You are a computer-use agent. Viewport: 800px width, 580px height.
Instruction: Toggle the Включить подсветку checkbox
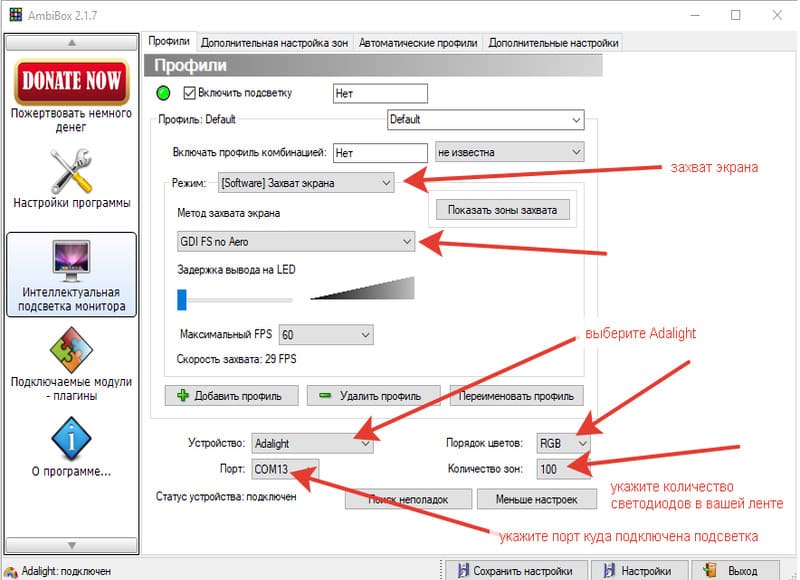click(x=190, y=93)
